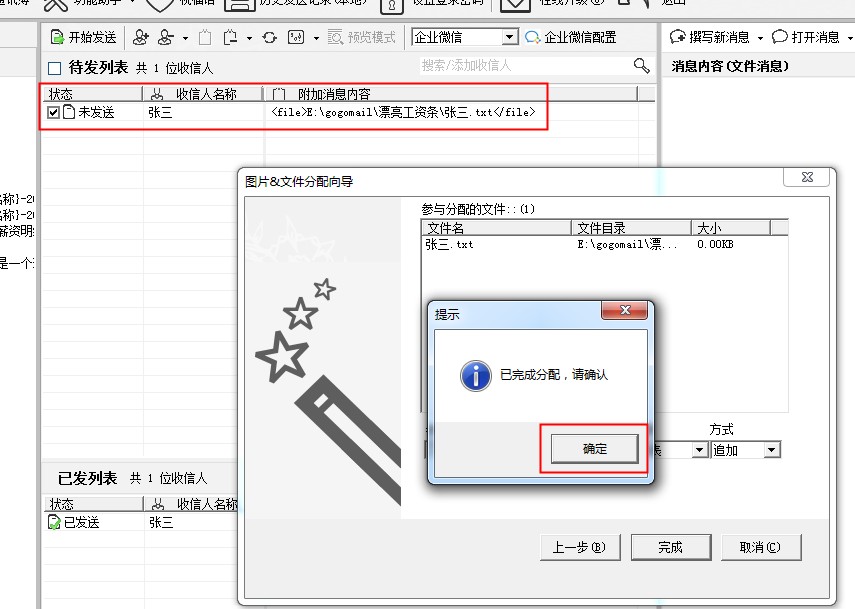The width and height of the screenshot is (855, 609).
Task: Sort by 收信人名称 column in 待发列表
Action: tap(203, 94)
